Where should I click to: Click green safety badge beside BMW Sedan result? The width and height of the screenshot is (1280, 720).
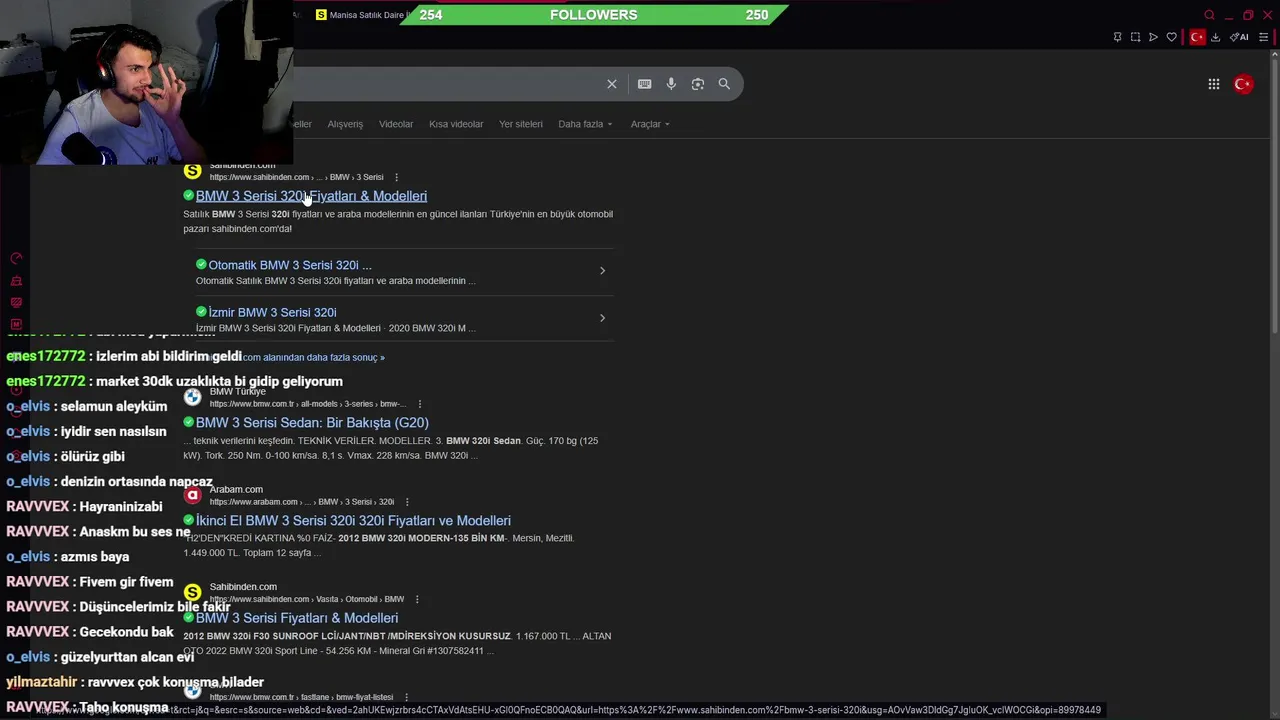(189, 423)
